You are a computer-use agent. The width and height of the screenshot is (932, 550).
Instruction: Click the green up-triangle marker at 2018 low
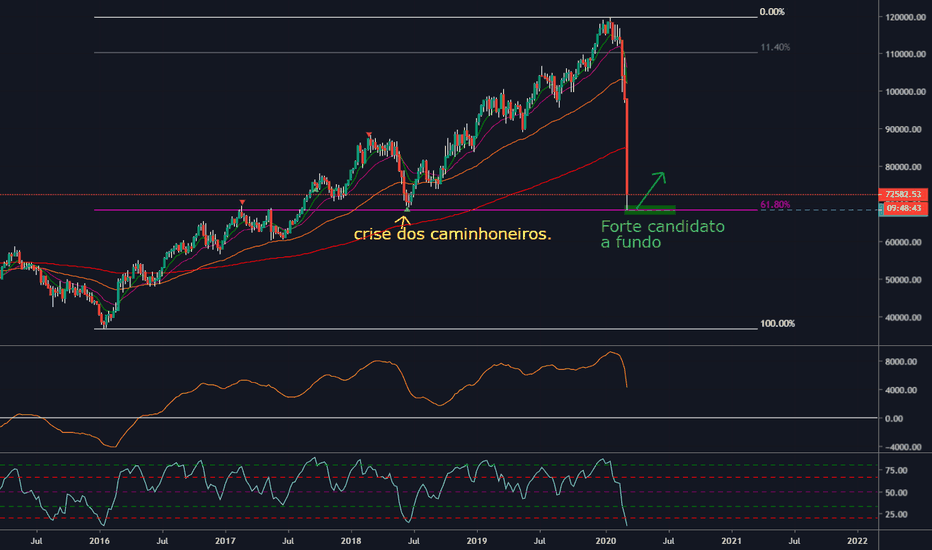(x=407, y=209)
